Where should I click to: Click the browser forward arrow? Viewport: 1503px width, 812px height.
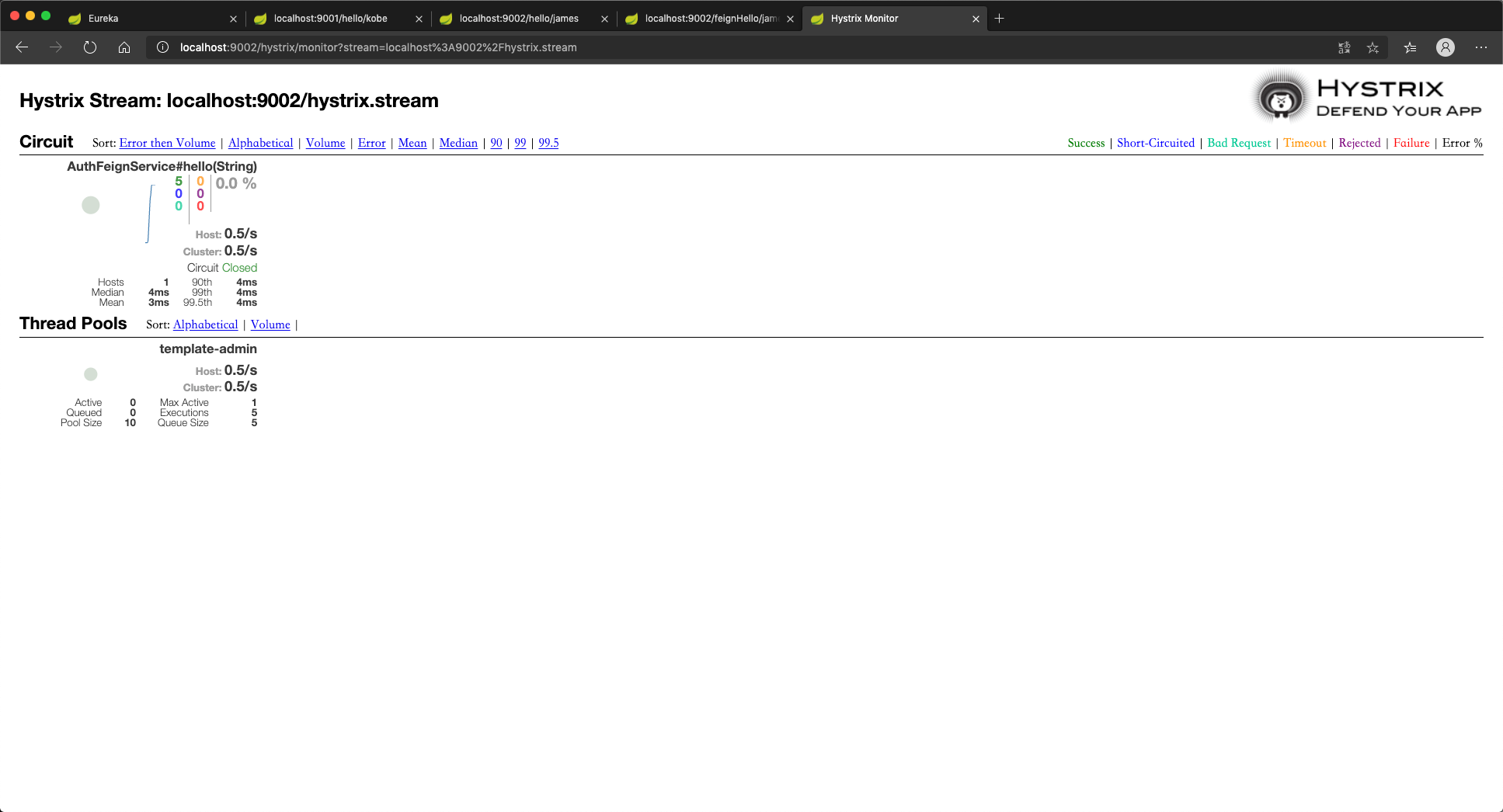click(56, 47)
